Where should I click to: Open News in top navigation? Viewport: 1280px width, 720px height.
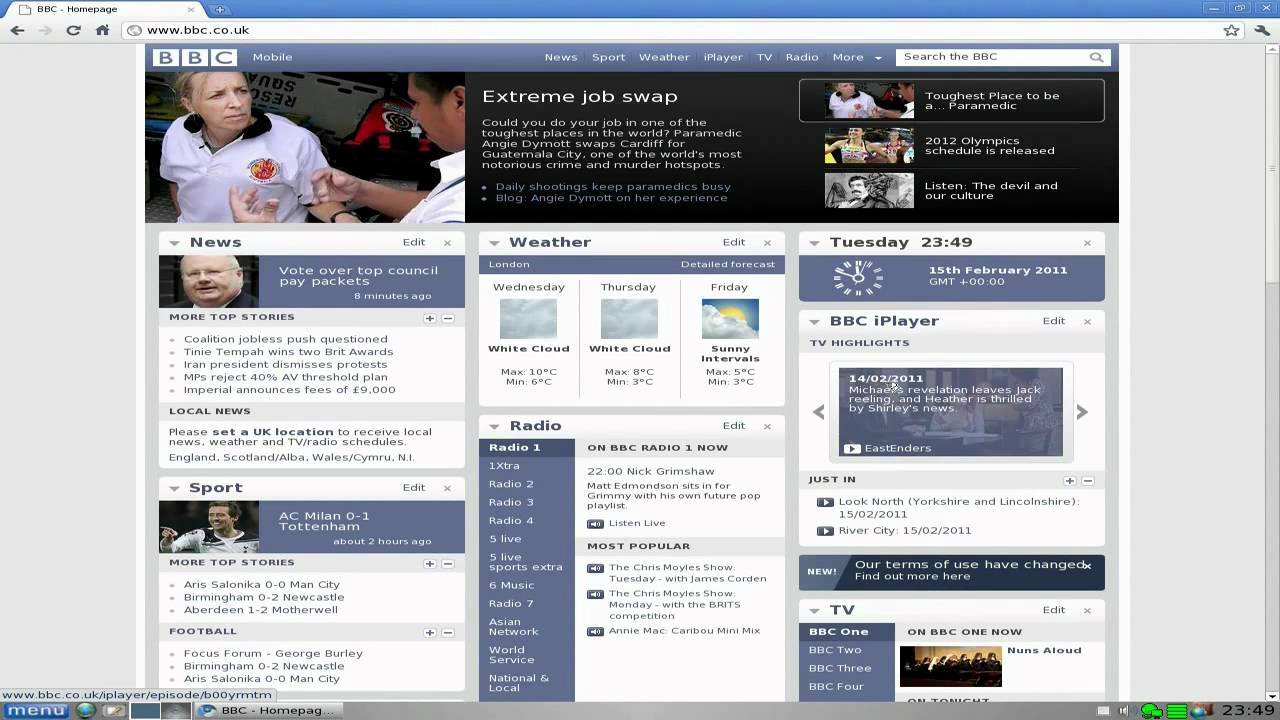tap(561, 57)
